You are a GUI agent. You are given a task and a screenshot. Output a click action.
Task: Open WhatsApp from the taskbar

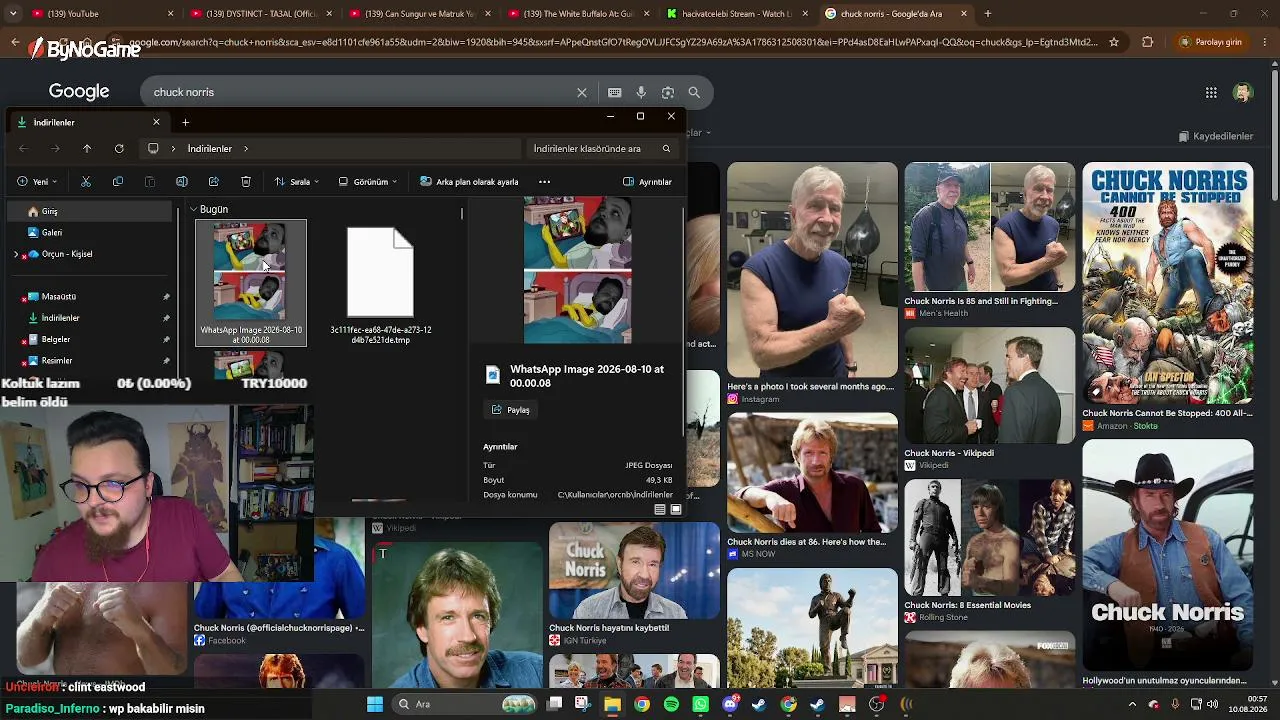pyautogui.click(x=700, y=704)
